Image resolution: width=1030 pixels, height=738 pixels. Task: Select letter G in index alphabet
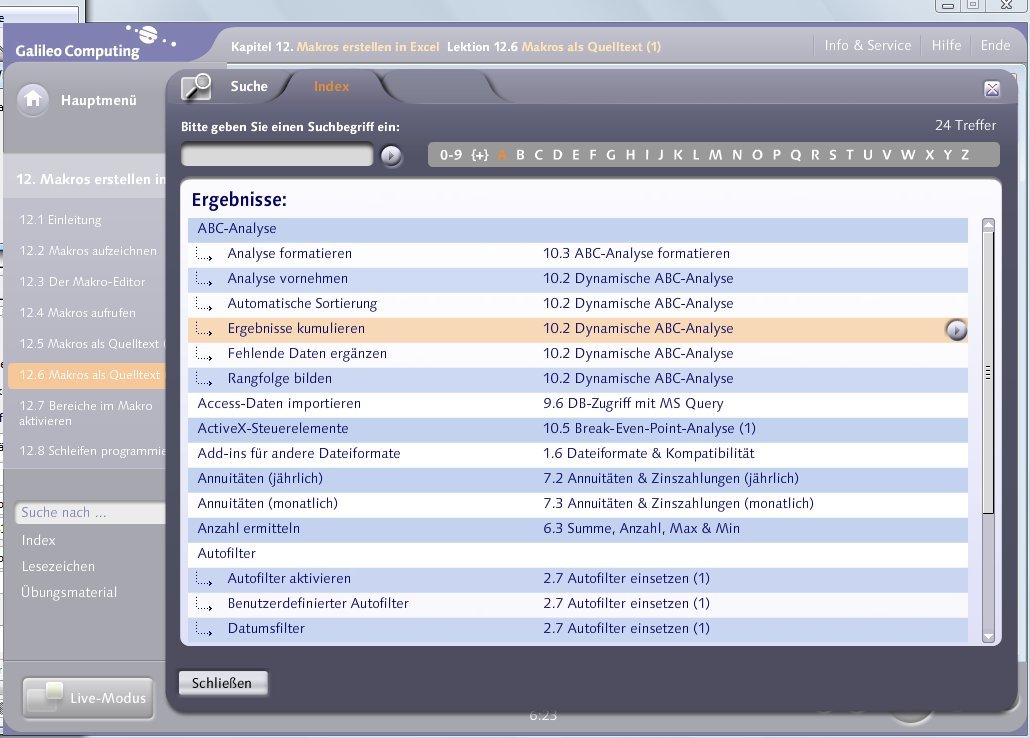611,155
